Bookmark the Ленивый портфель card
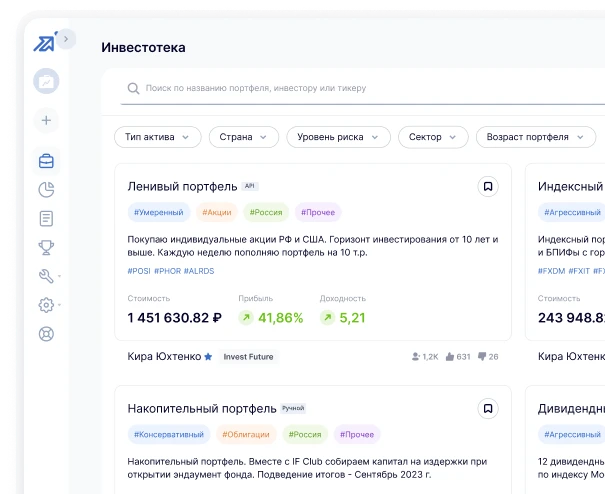The image size is (605, 494). pos(488,186)
